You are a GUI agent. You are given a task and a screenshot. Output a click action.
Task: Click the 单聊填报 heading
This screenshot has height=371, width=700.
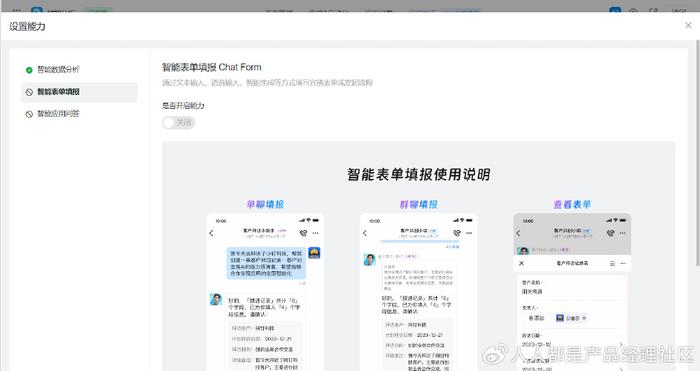point(265,204)
